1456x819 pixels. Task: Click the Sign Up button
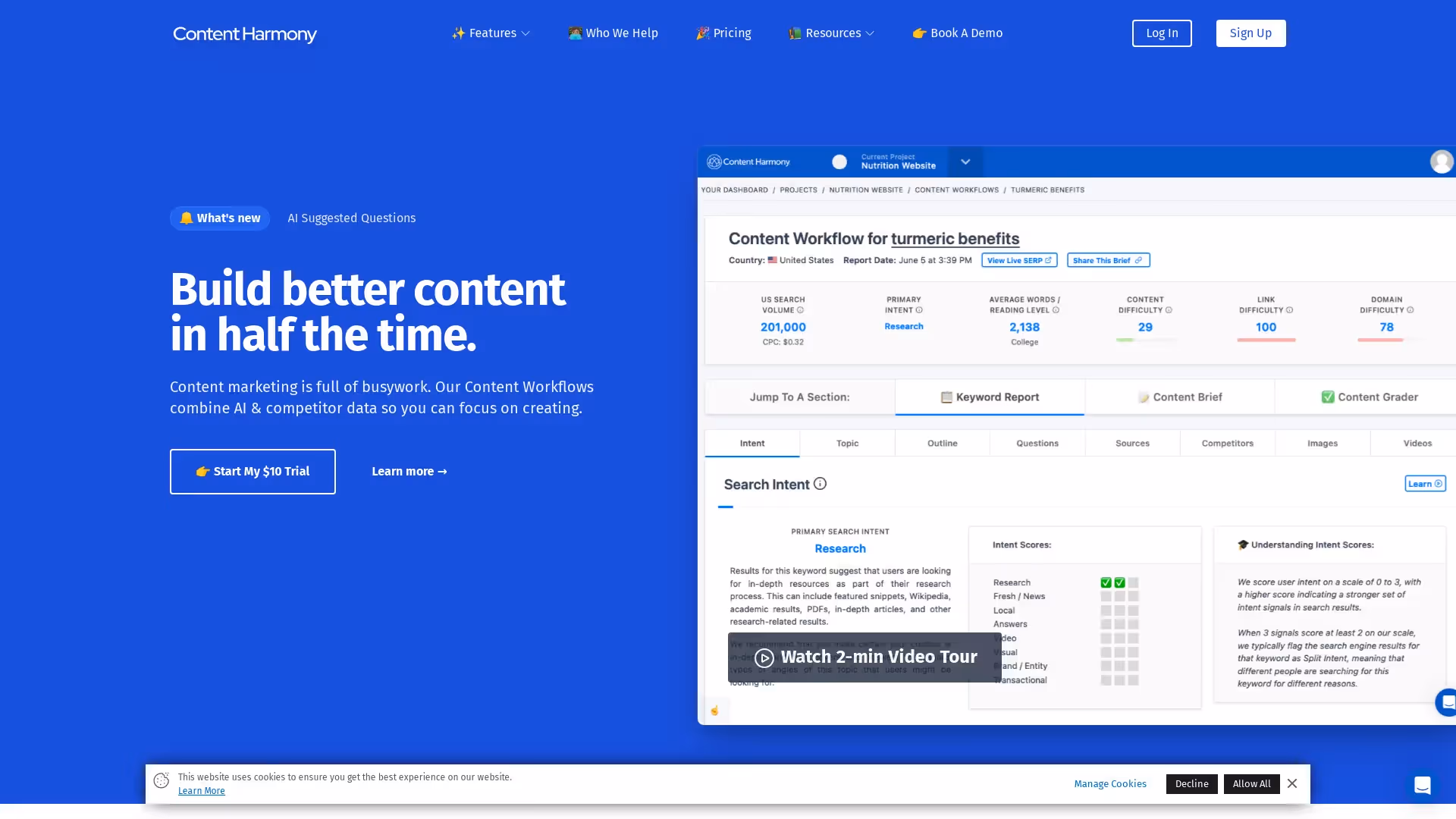(1250, 33)
